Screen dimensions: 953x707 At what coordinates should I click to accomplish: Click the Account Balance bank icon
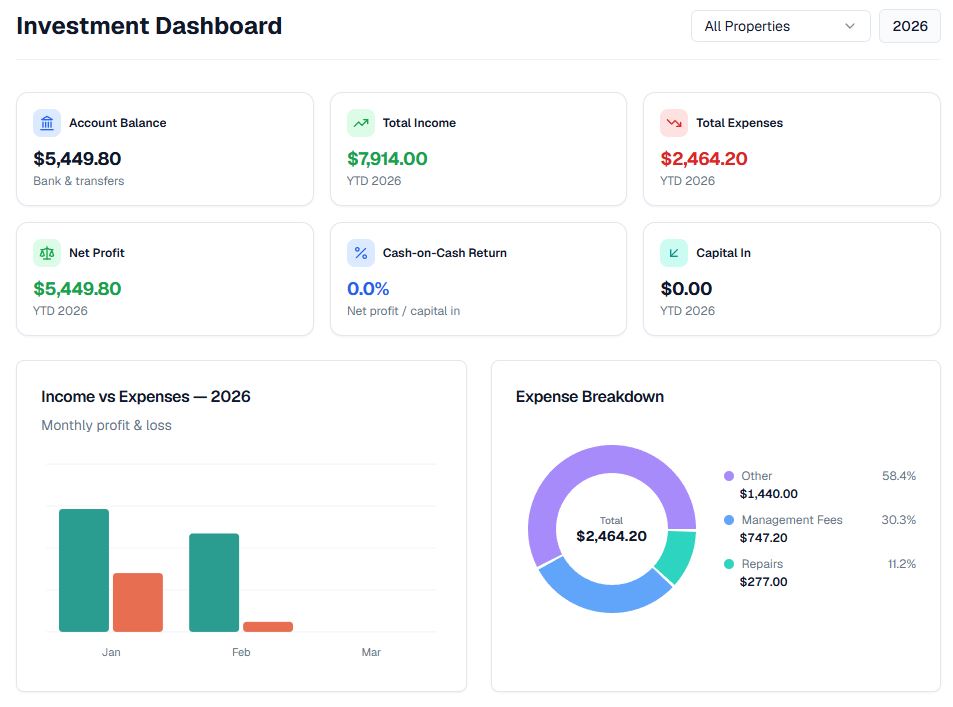pyautogui.click(x=46, y=122)
